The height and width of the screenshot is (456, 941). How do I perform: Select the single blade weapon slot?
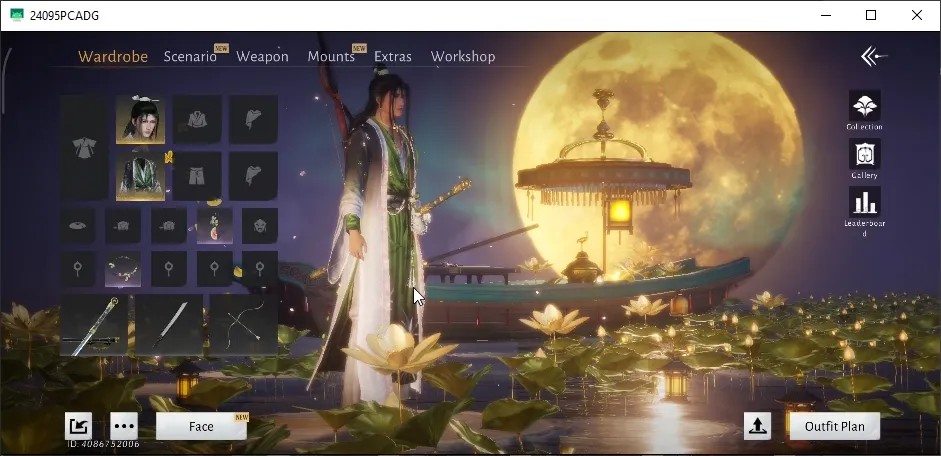pyautogui.click(x=169, y=325)
